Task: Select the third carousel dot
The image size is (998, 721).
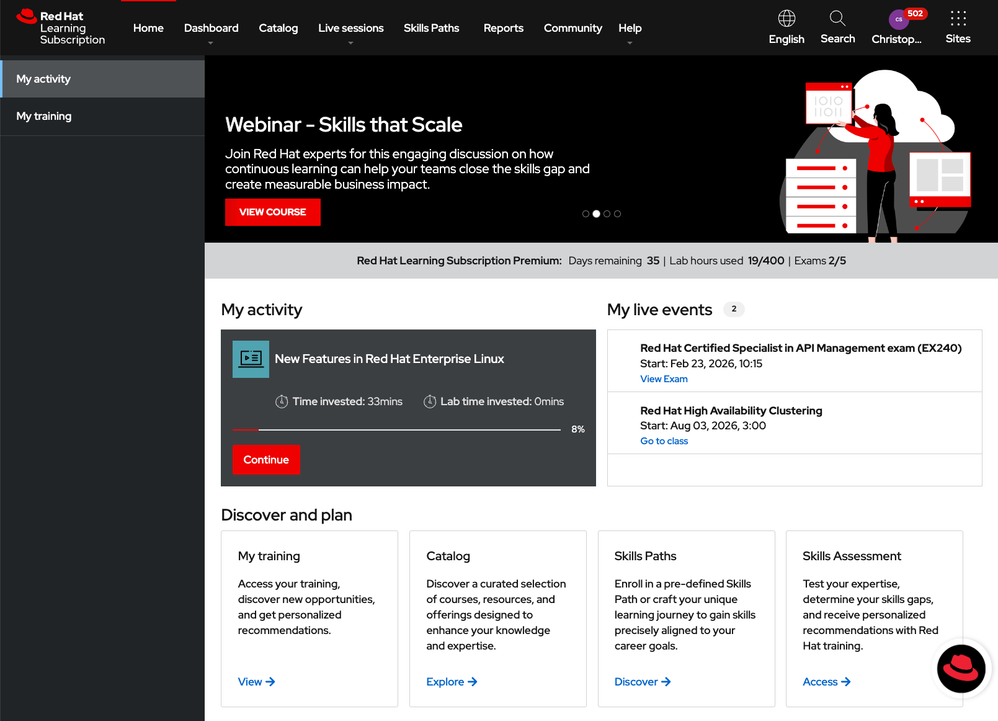Action: (x=607, y=214)
